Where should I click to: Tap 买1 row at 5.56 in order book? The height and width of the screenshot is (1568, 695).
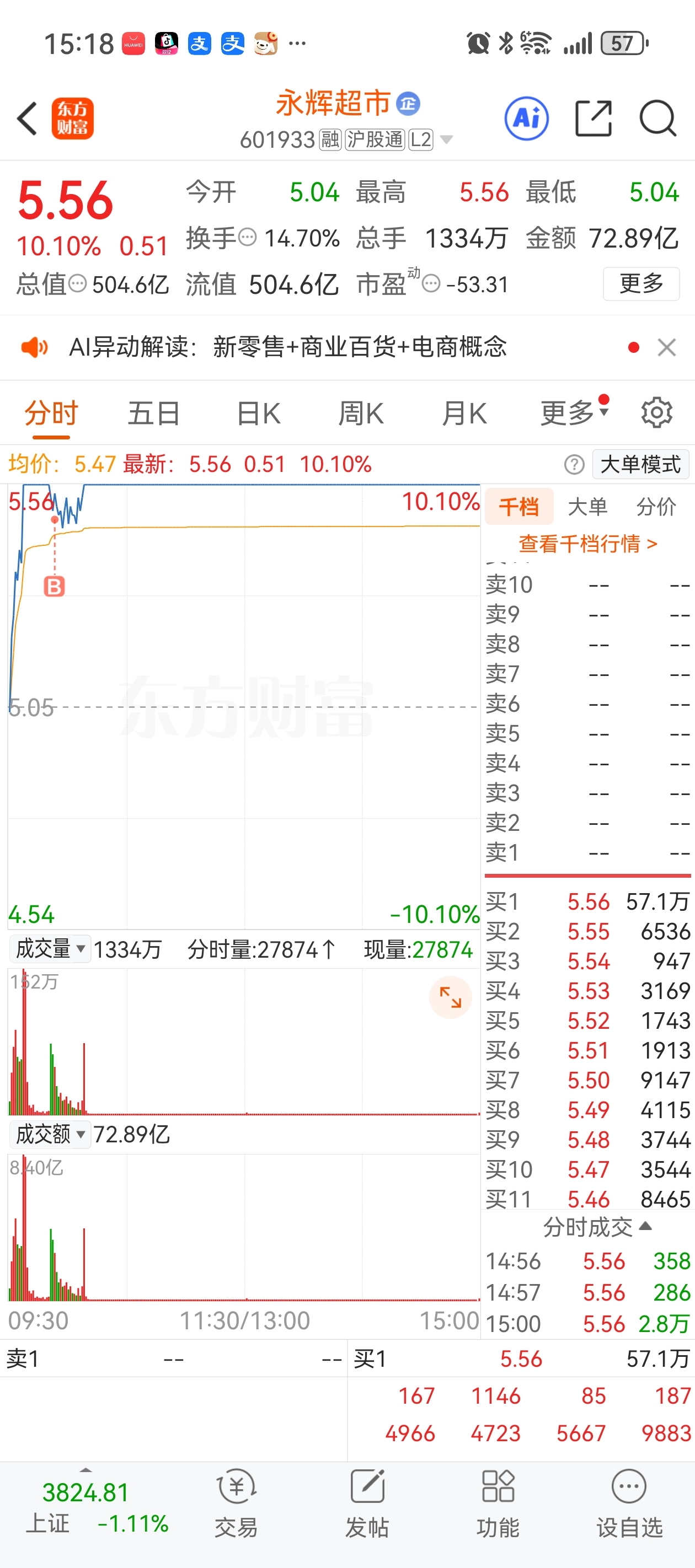(587, 901)
